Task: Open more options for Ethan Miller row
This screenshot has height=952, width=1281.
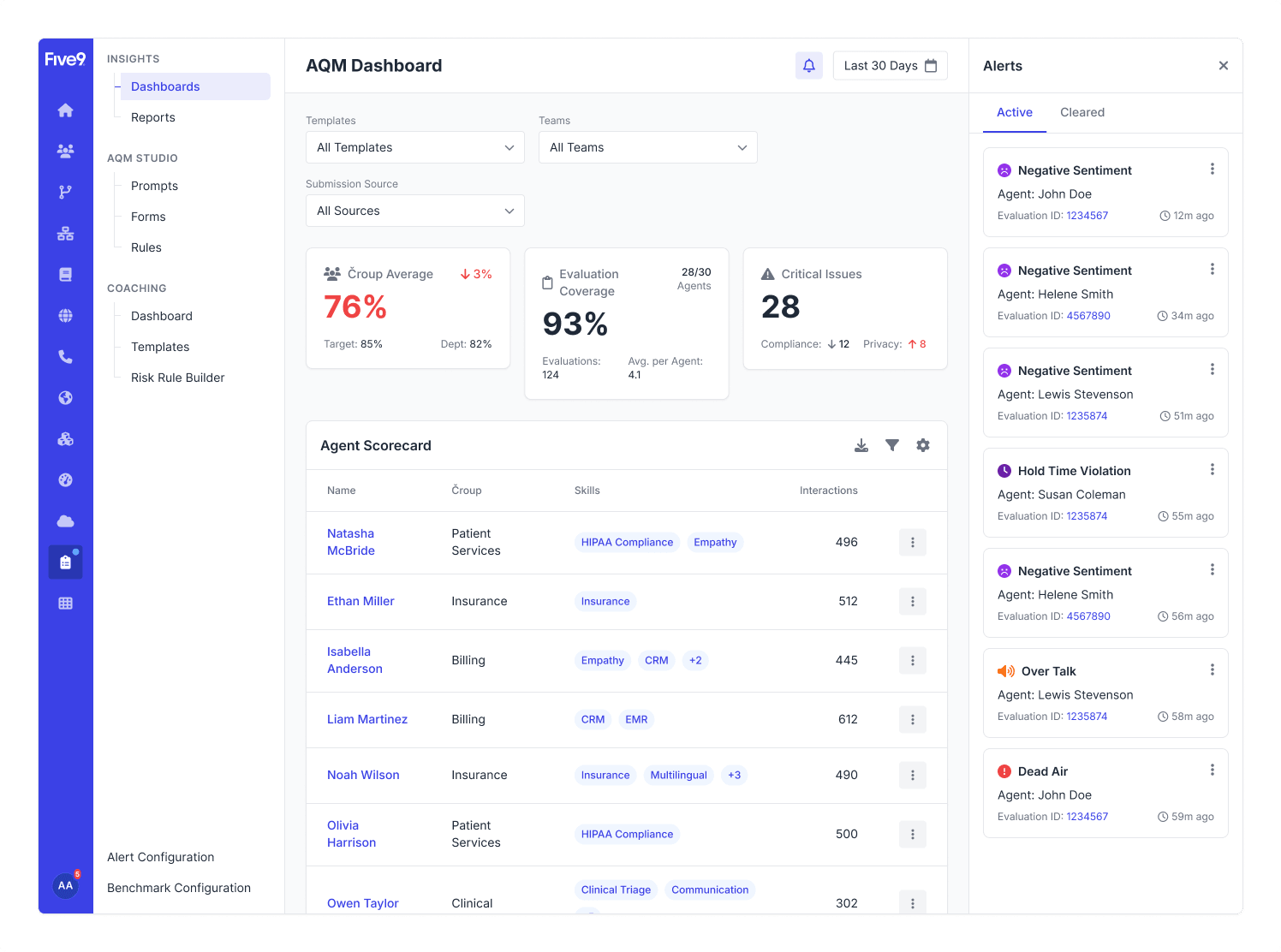Action: [x=912, y=601]
